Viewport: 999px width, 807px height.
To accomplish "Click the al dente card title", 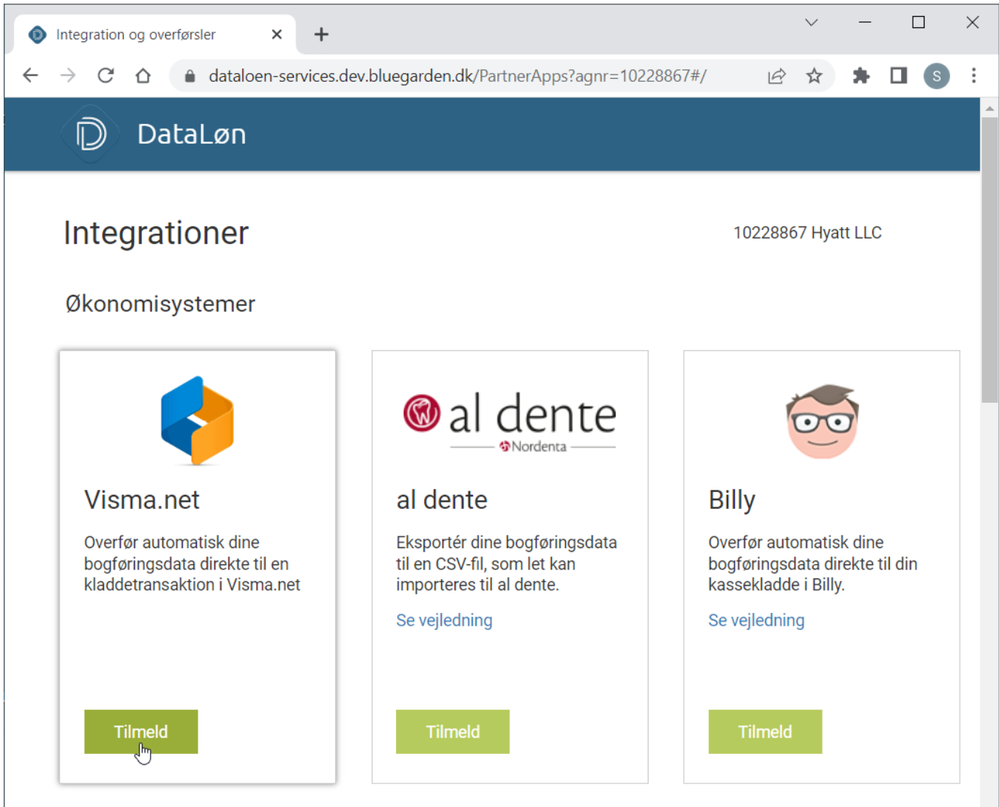I will 442,500.
